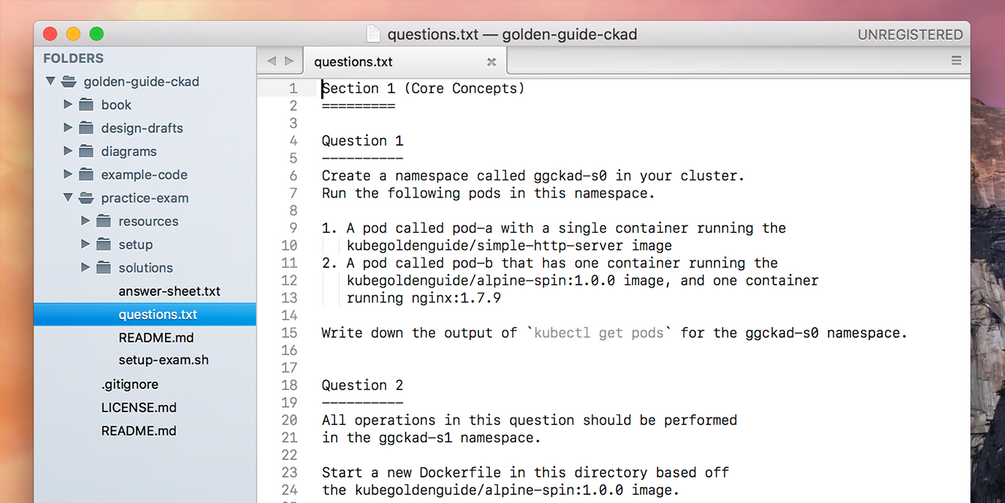Click the diagrams folder icon
This screenshot has width=1005, height=503.
click(86, 152)
